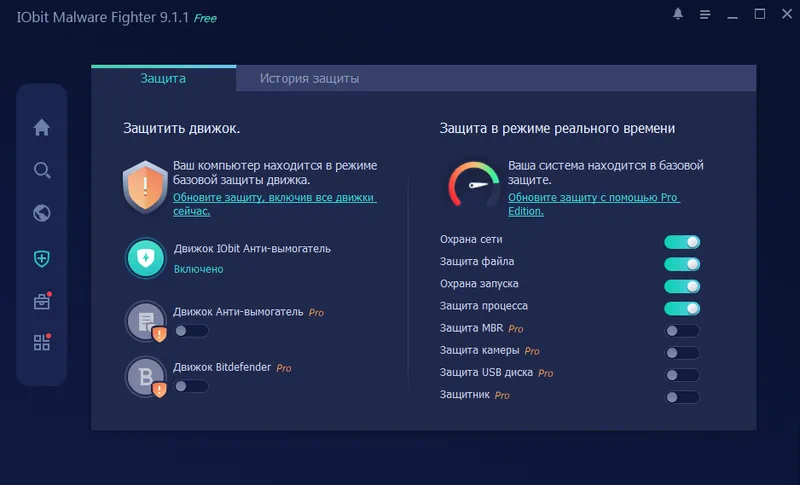This screenshot has height=485, width=800.
Task: Disable the Охрана сети toggle
Action: point(682,242)
